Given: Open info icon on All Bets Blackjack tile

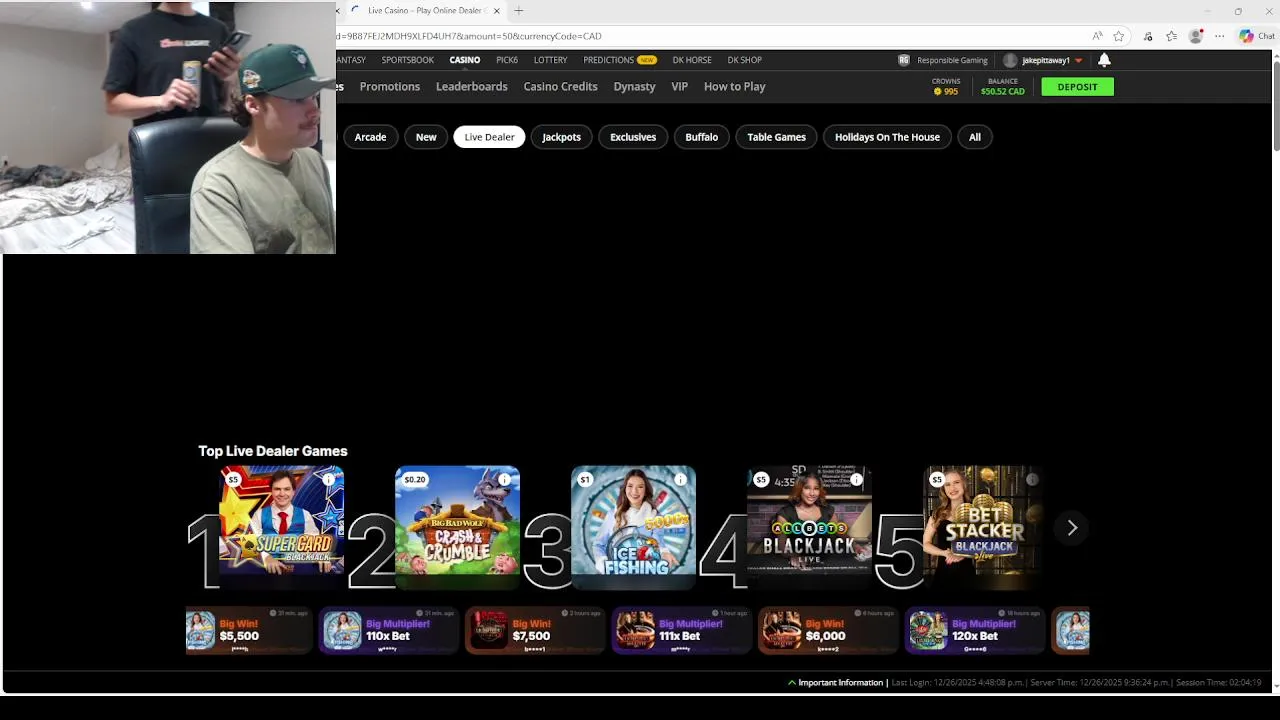Looking at the screenshot, I should [x=856, y=480].
